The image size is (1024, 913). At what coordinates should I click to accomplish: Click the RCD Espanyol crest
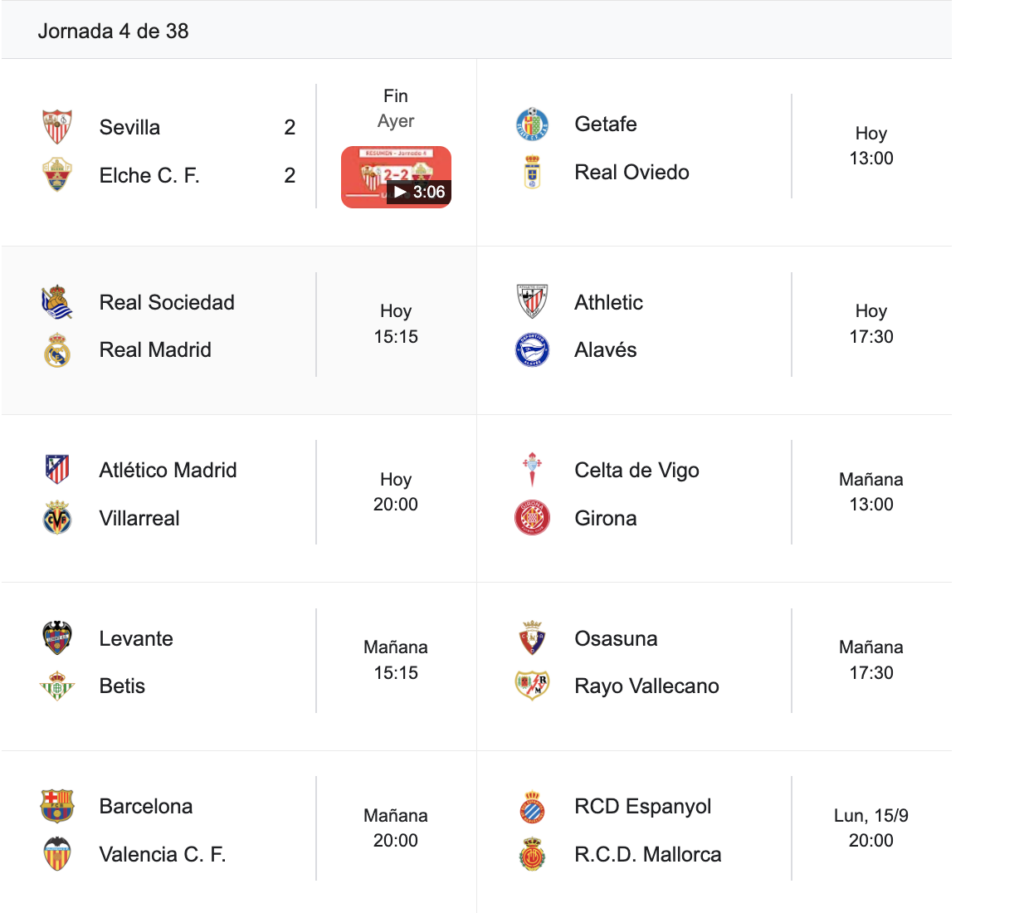click(x=532, y=806)
